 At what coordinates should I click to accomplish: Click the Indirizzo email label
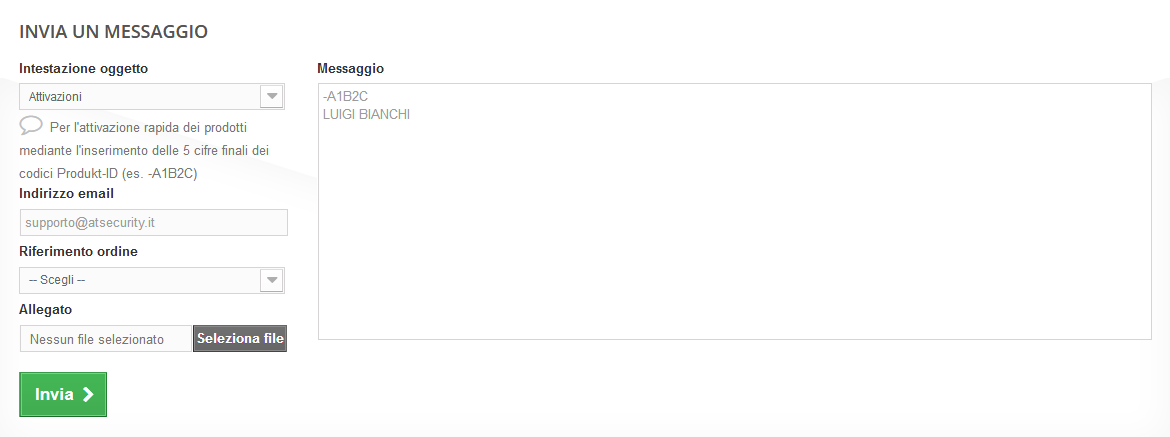pyautogui.click(x=66, y=194)
